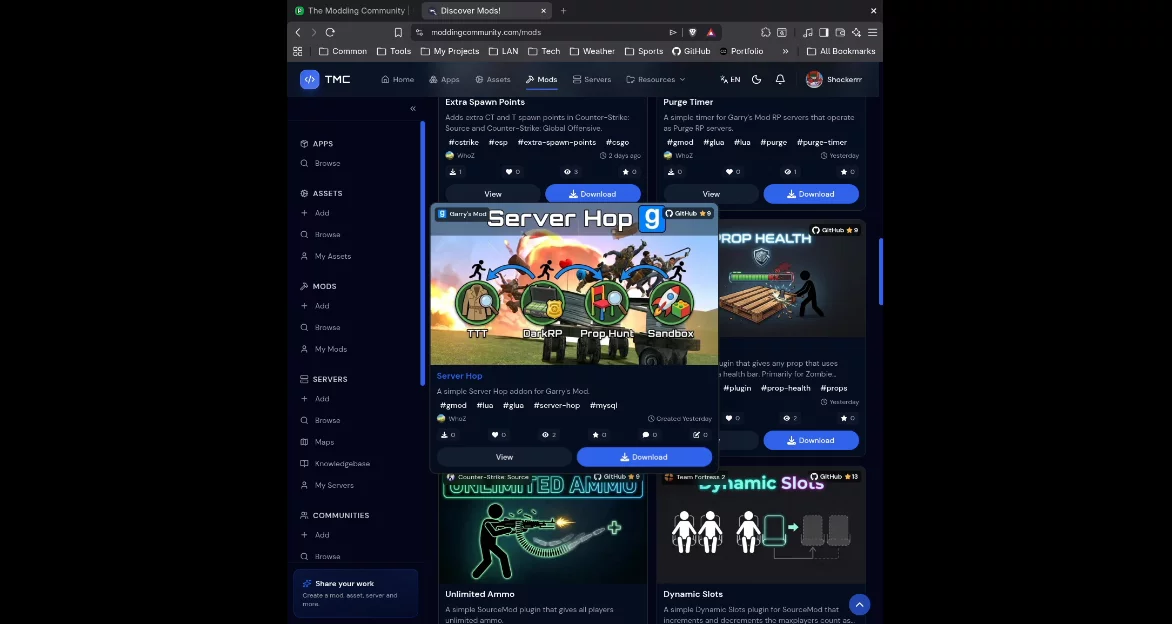Click the GitHub bookmark

coord(691,52)
